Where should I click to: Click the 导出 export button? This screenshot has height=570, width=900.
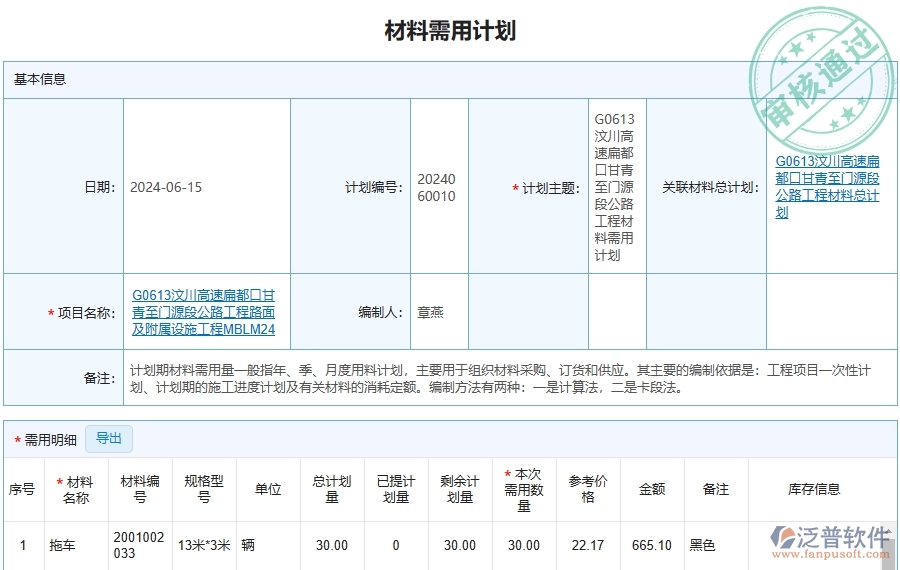[x=108, y=438]
